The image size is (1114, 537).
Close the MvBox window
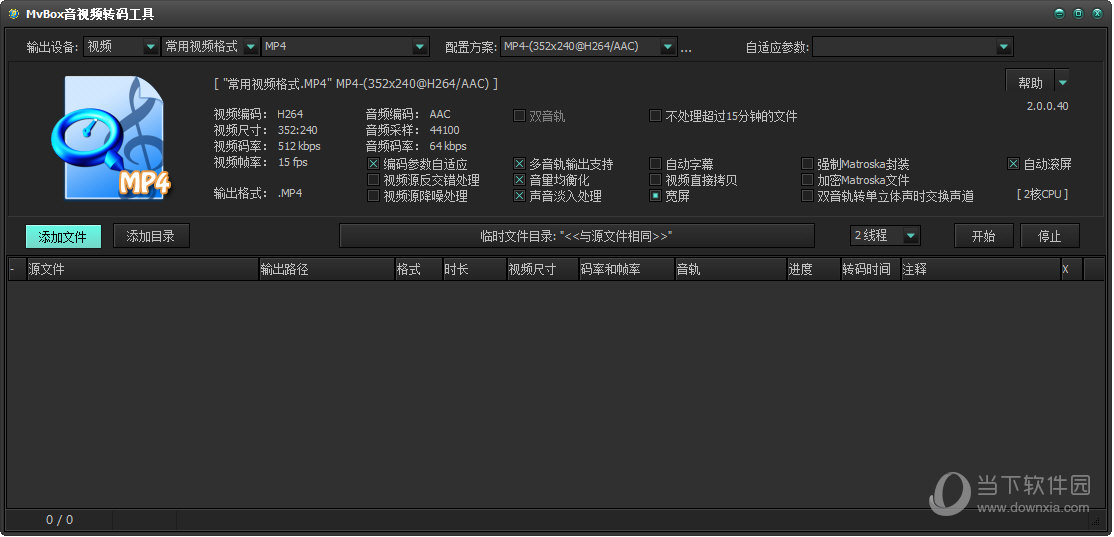[1098, 13]
